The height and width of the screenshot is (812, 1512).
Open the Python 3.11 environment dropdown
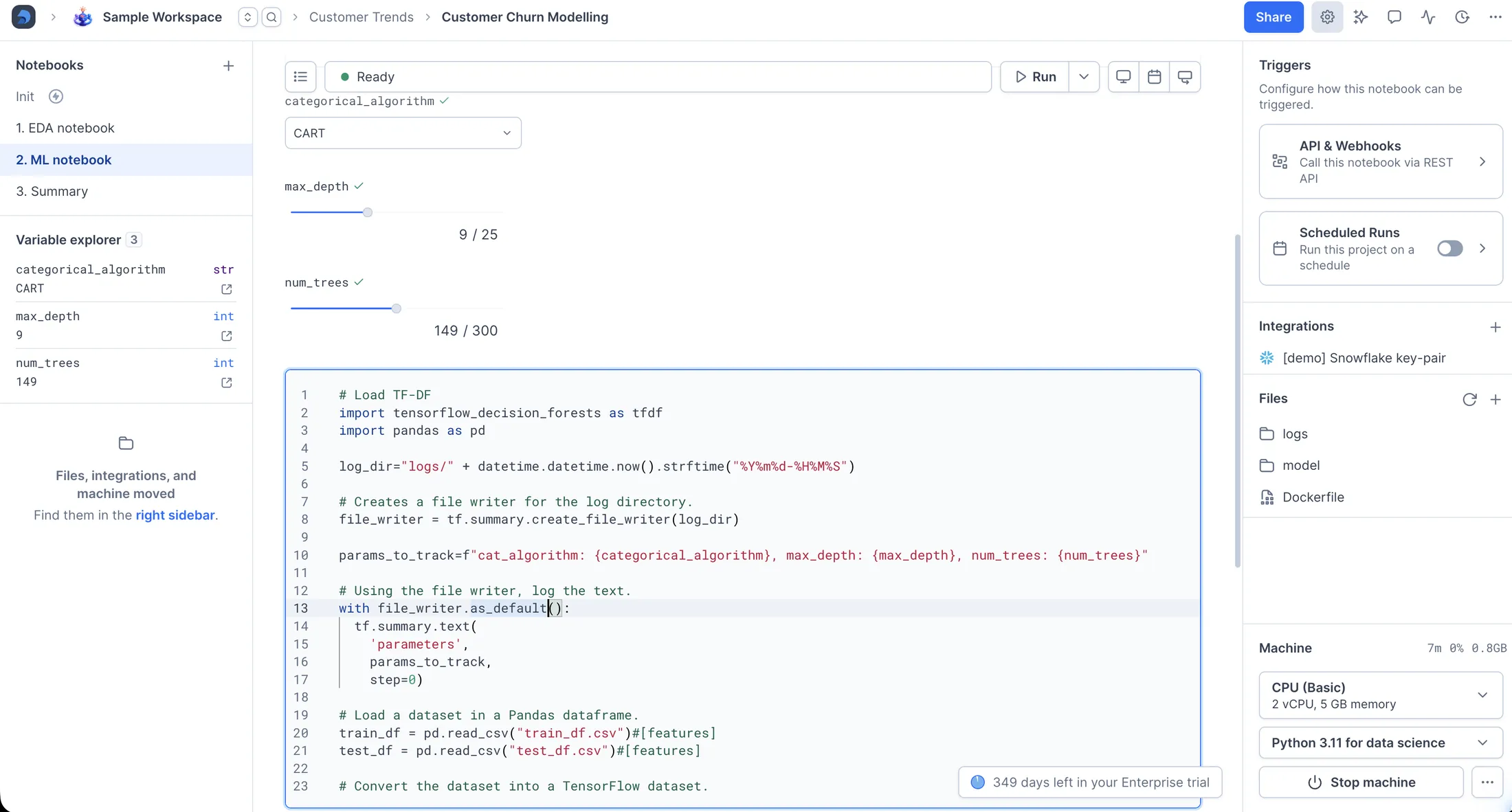coord(1381,743)
